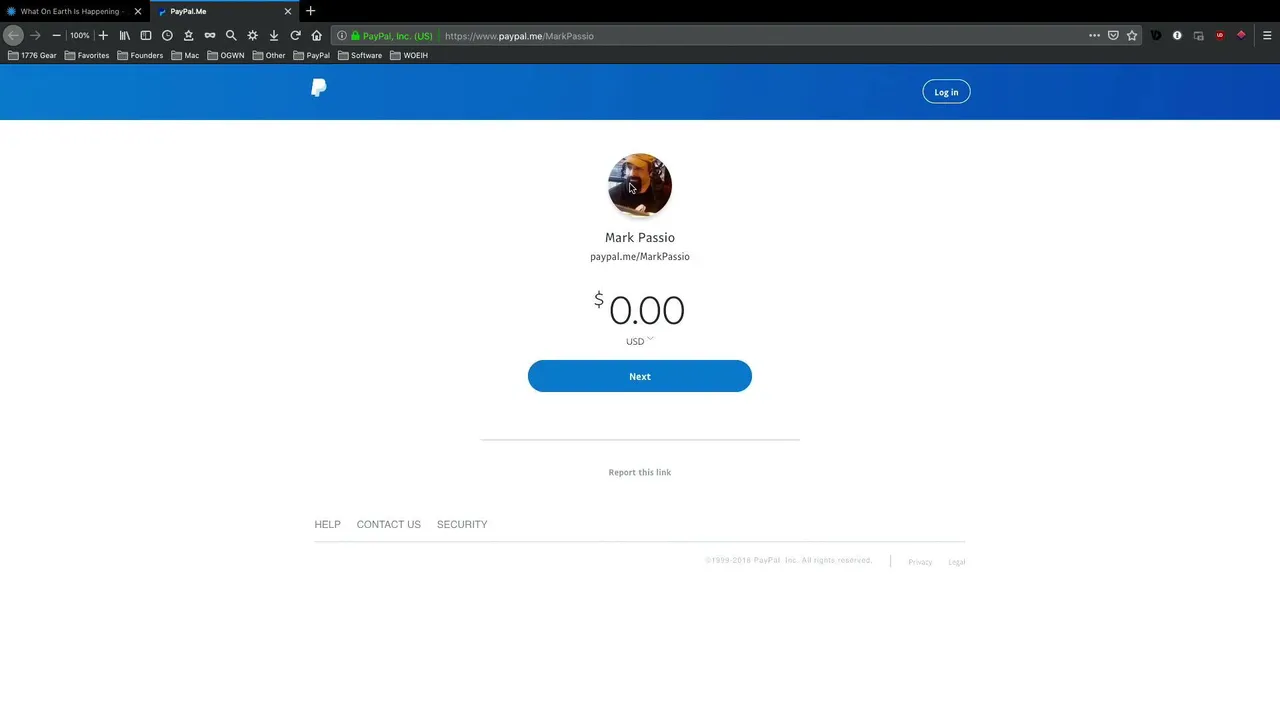Open the PayPal bookmarks folder
Screen dimensions: 1280x720
point(312,55)
